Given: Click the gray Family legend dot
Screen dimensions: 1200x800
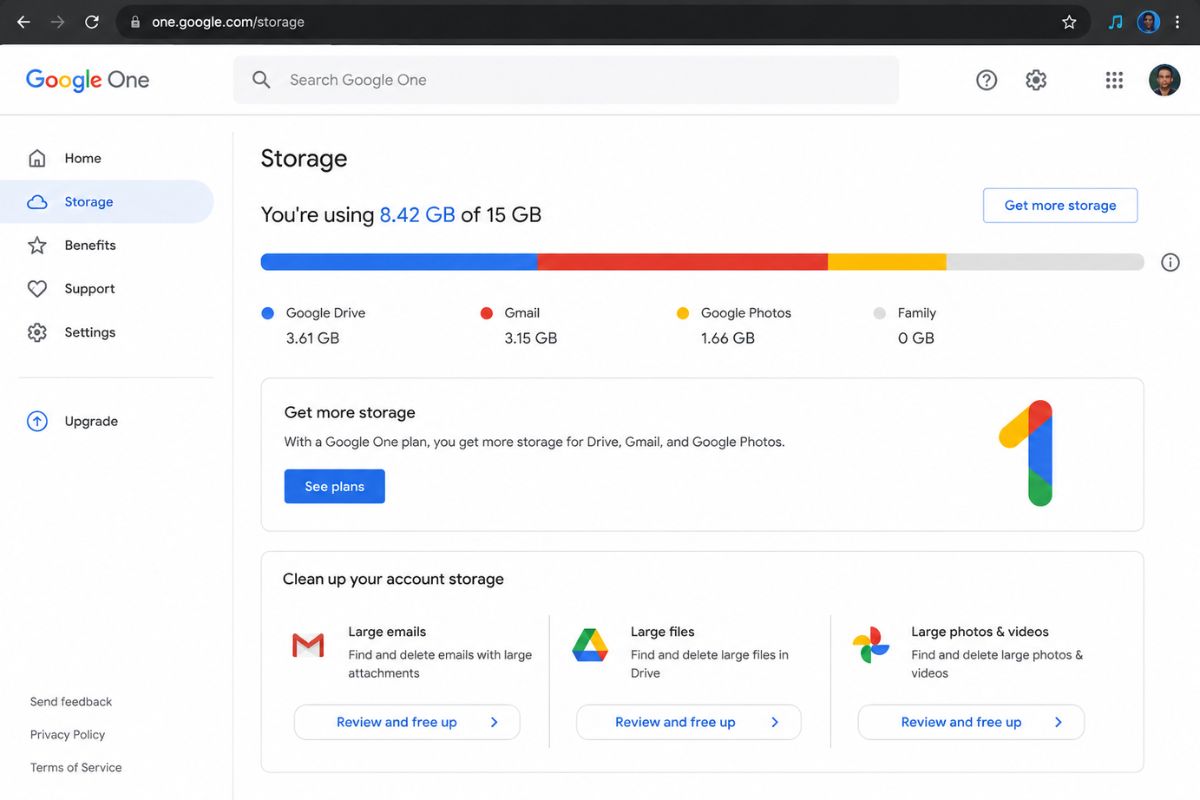Looking at the screenshot, I should (879, 313).
